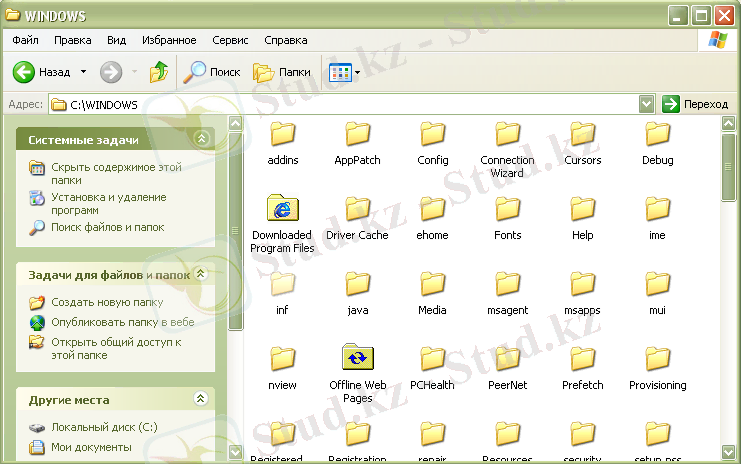Select the Cursors folder icon
This screenshot has height=464, width=741.
coord(583,134)
